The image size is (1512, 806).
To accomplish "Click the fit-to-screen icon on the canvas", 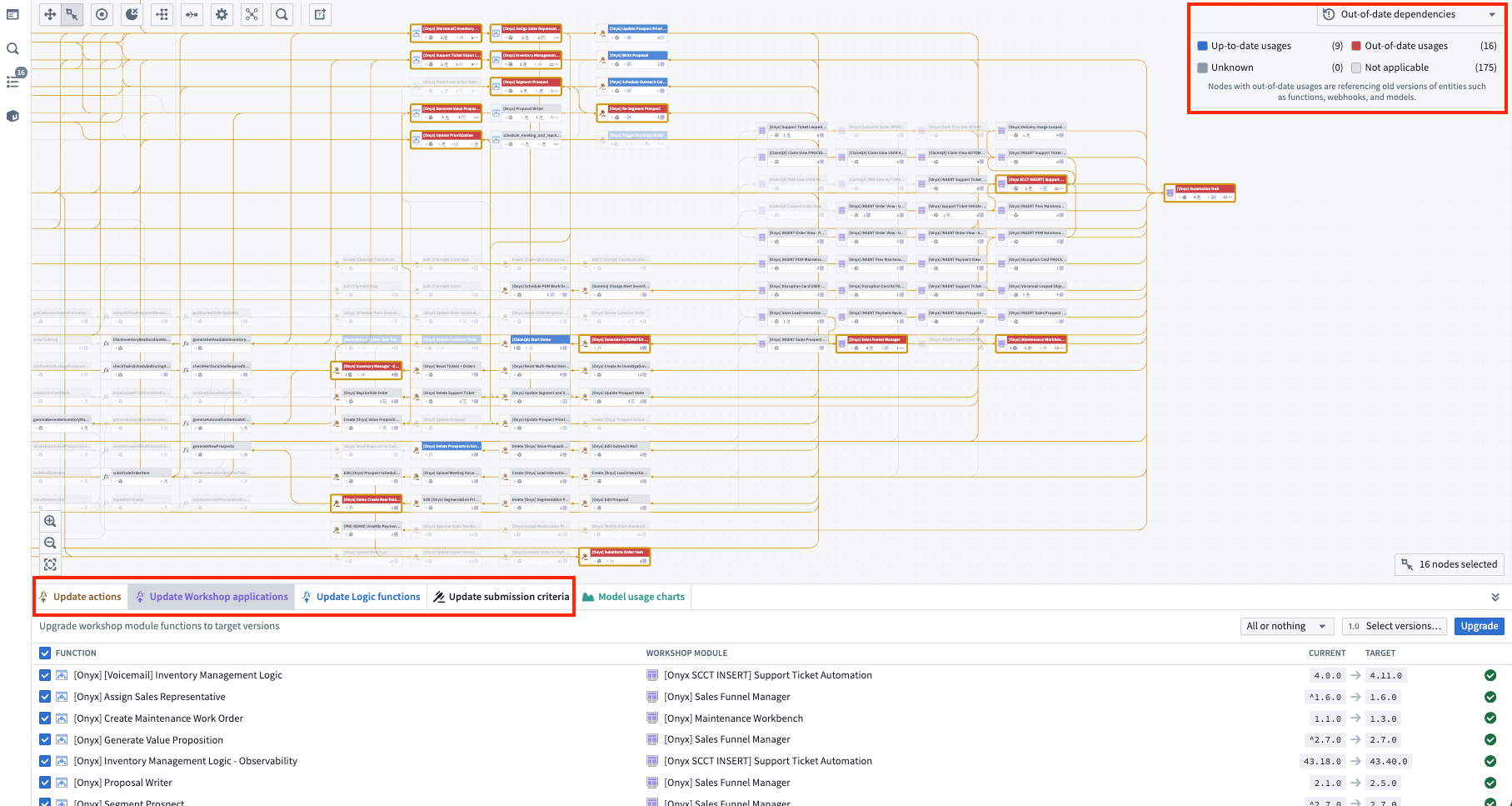I will (50, 564).
